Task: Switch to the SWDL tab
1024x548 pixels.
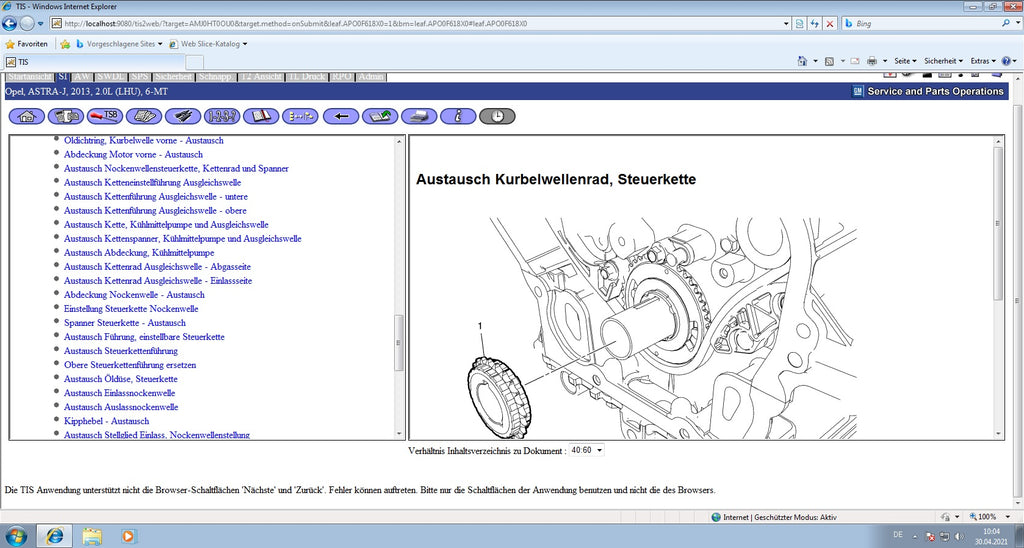Action: click(111, 76)
